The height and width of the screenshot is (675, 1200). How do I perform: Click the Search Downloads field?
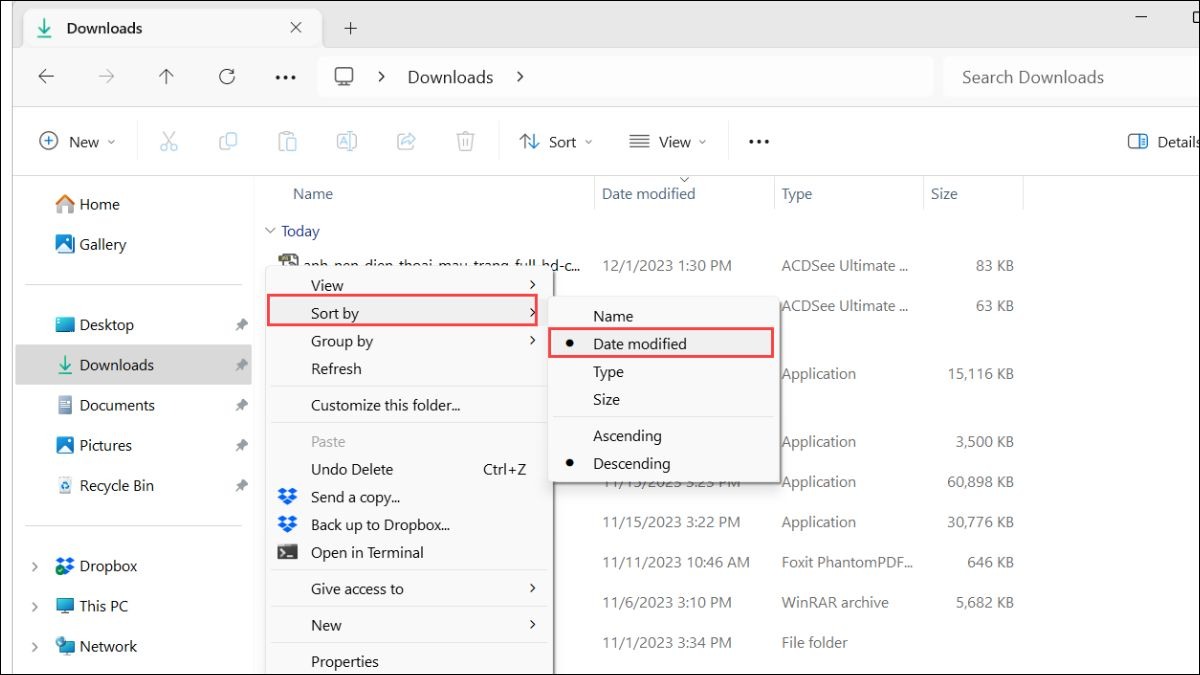point(1071,77)
